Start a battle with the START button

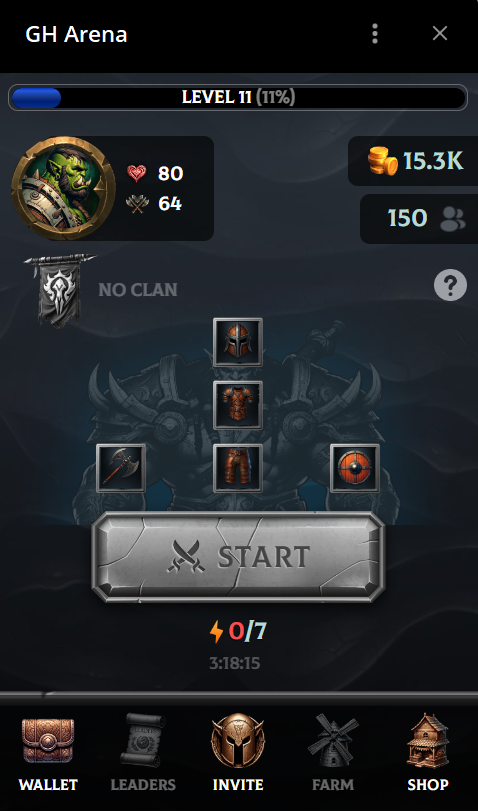pyautogui.click(x=238, y=557)
